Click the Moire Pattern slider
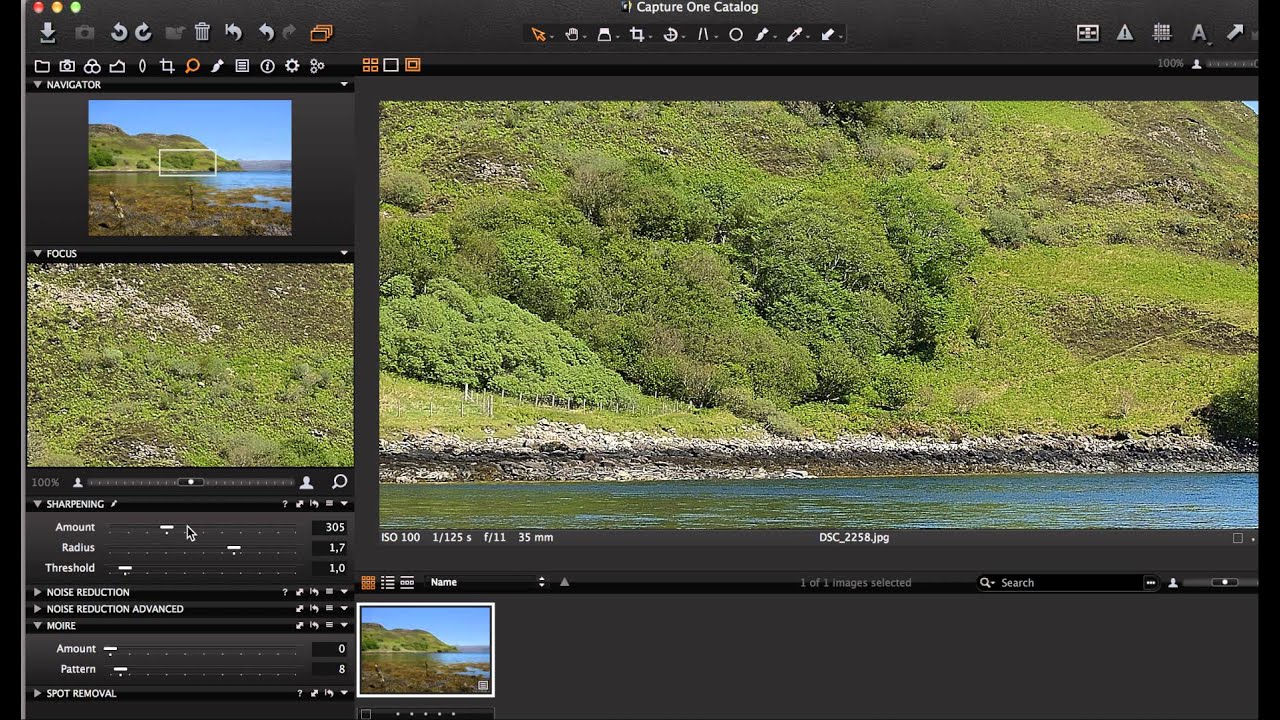 (x=203, y=669)
